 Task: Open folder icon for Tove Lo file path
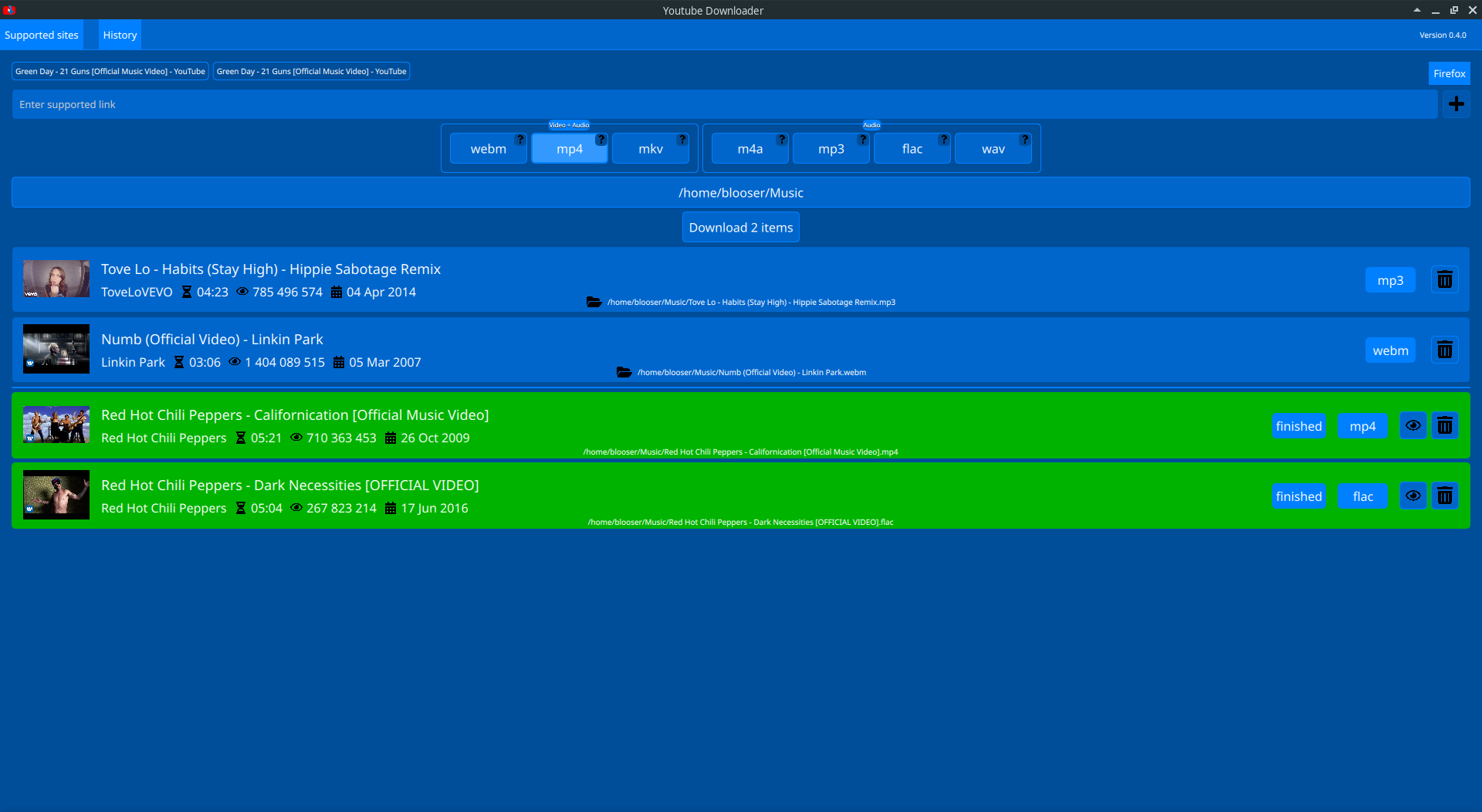click(x=594, y=303)
